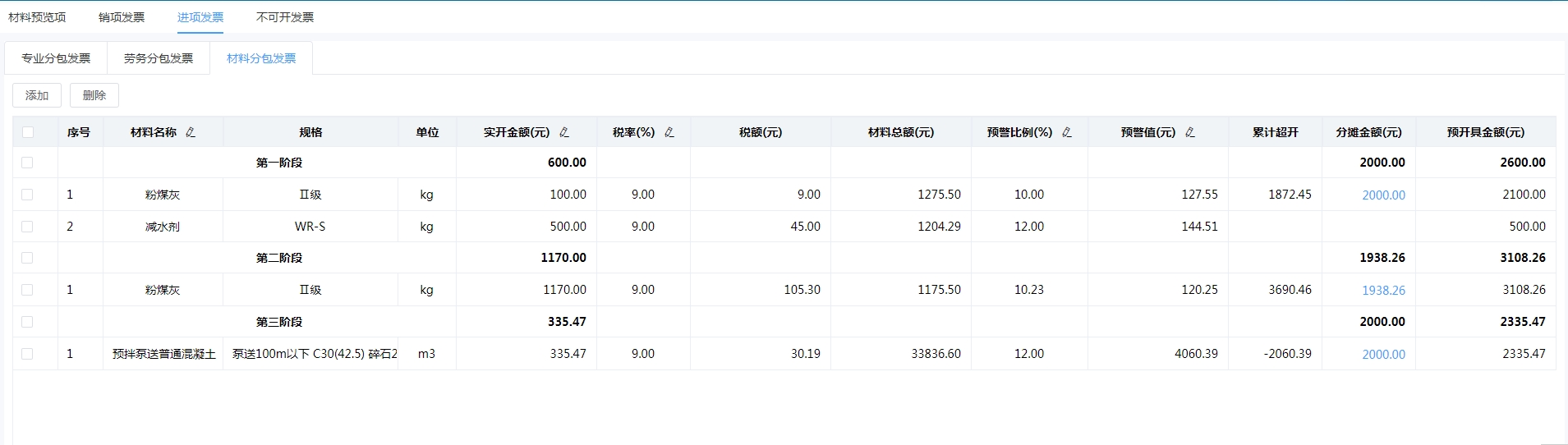
Task: Select the 专业分包发票 sub-tab
Action: coord(56,58)
